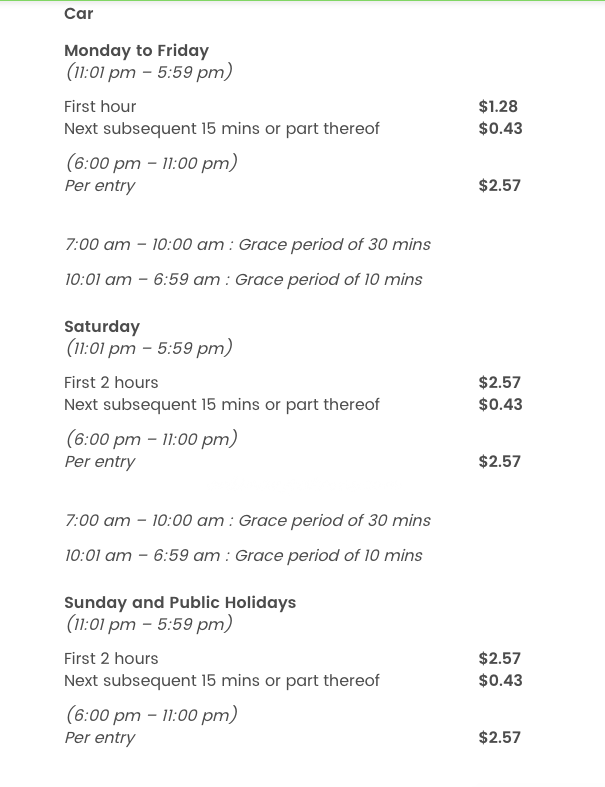Click weekday 30 mins grace period note
This screenshot has width=605, height=787.
click(247, 244)
